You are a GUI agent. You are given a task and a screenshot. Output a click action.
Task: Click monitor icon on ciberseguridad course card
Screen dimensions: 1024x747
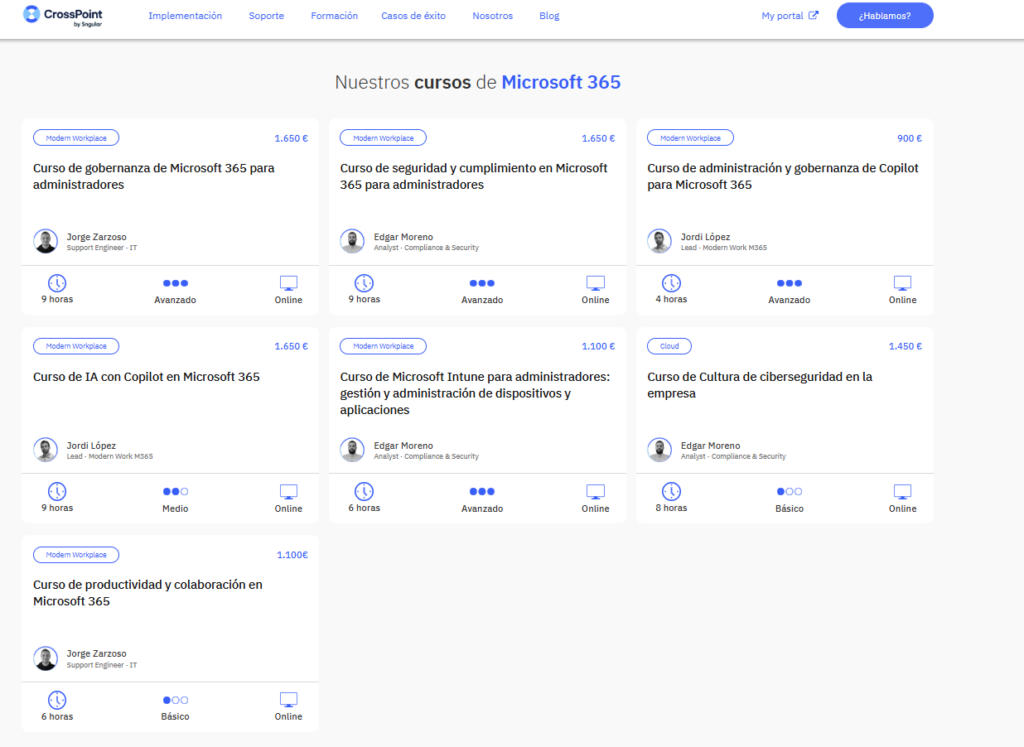coord(903,491)
